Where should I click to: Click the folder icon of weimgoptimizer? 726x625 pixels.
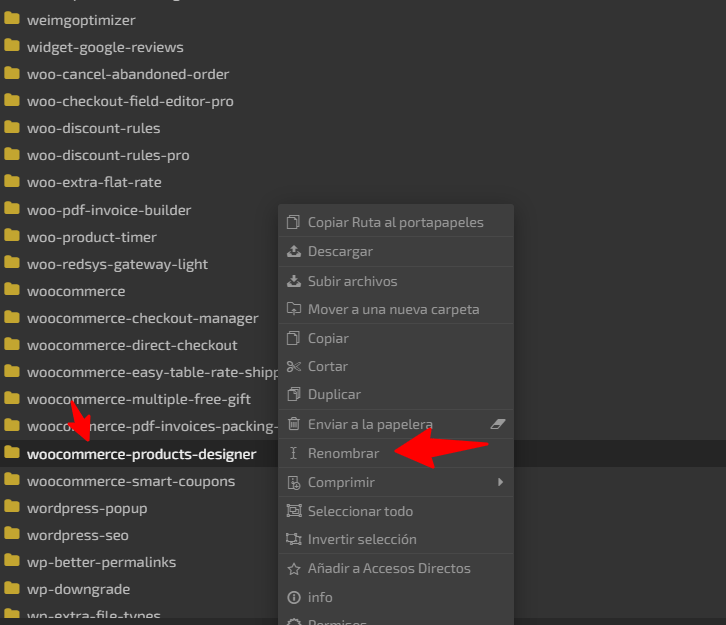click(x=12, y=18)
